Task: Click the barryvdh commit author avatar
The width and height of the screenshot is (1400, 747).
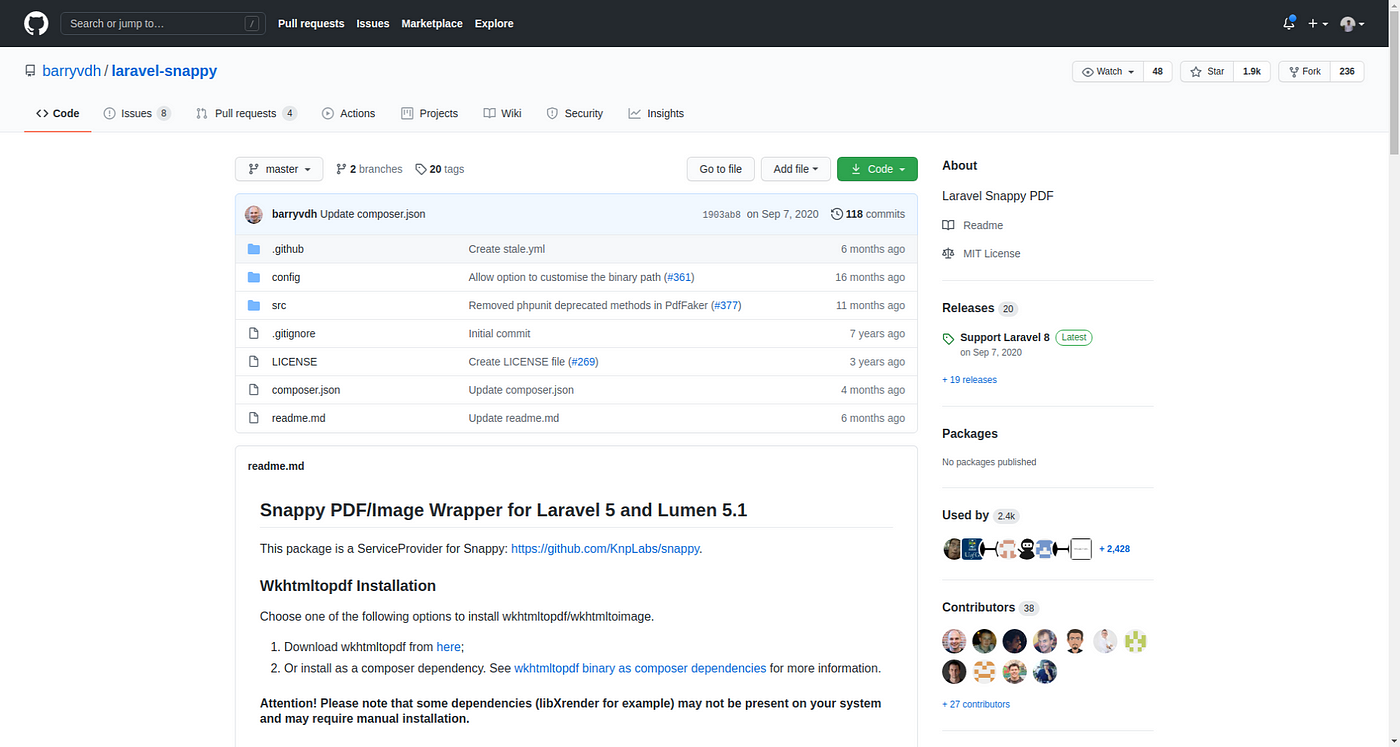Action: pos(255,214)
